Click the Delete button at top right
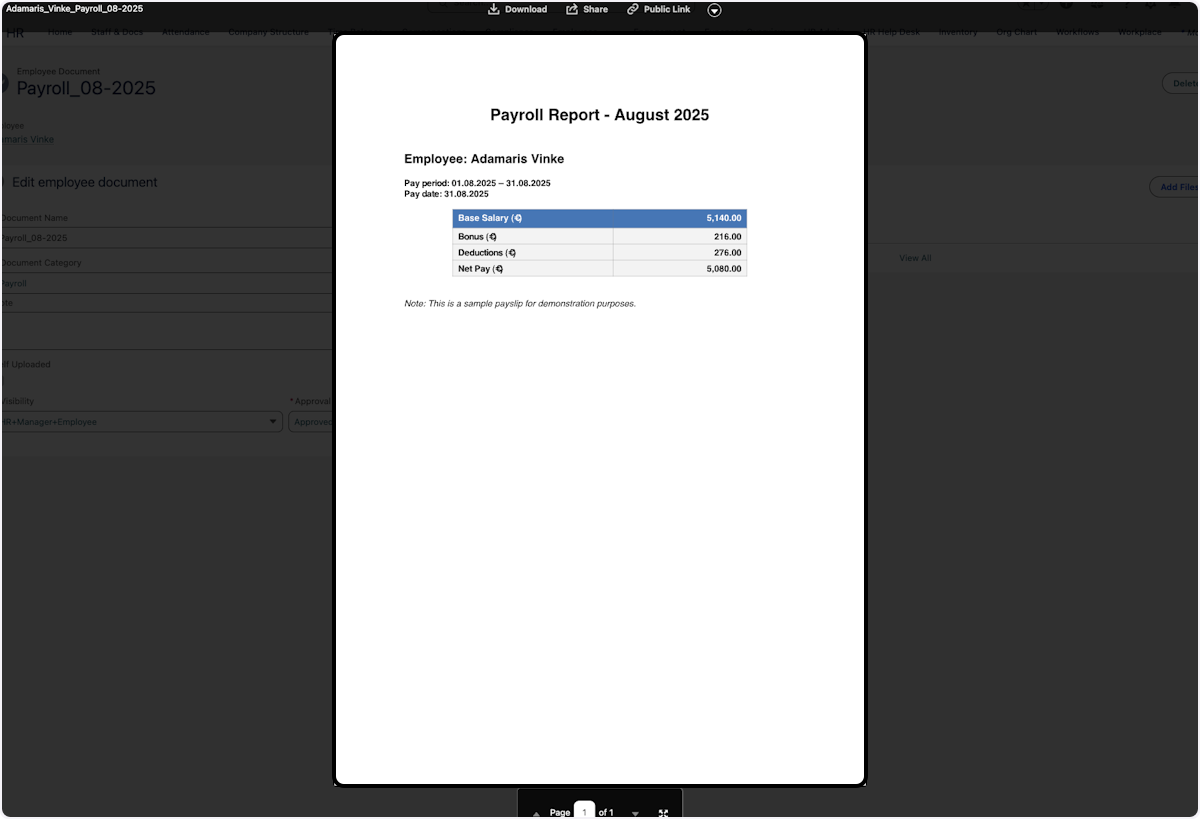This screenshot has width=1200, height=819. pos(1180,84)
